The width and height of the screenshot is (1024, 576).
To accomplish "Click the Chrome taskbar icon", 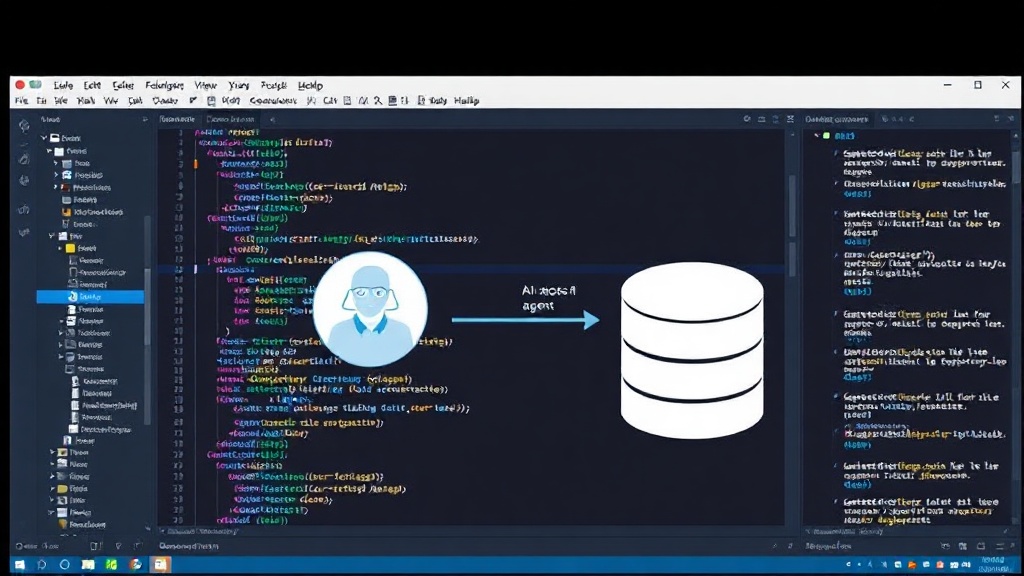I will click(135, 565).
